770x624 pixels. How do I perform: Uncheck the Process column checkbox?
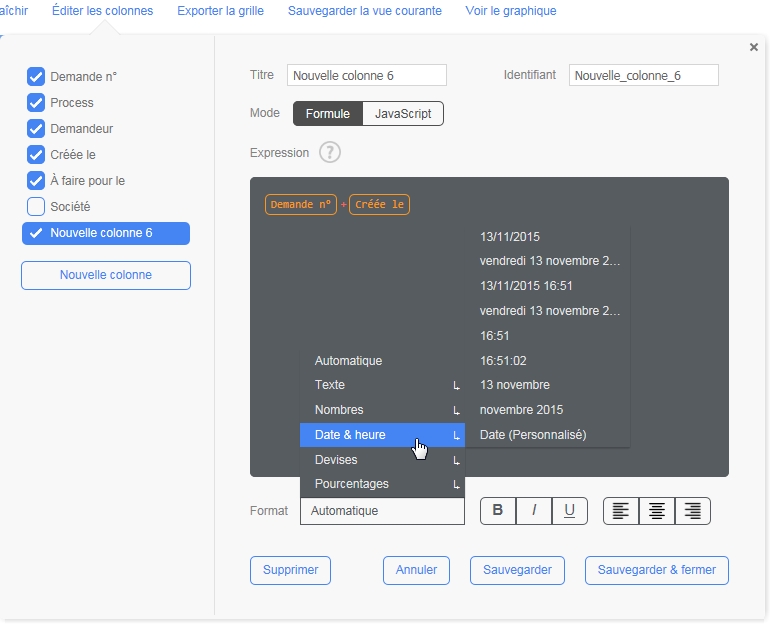click(36, 103)
